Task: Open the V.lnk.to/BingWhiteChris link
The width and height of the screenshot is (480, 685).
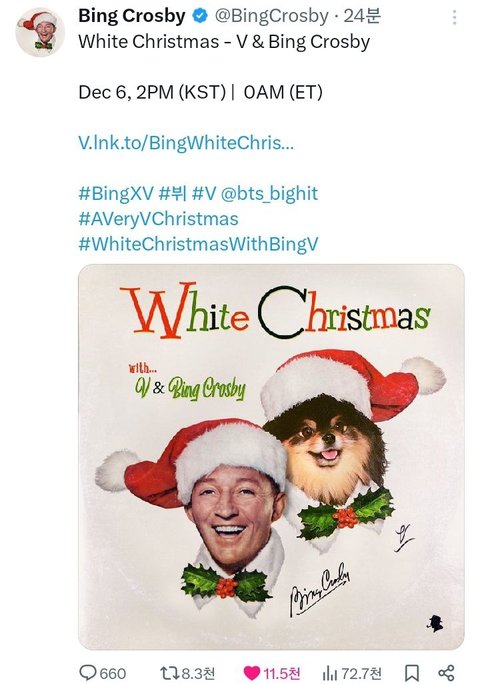Action: point(186,143)
